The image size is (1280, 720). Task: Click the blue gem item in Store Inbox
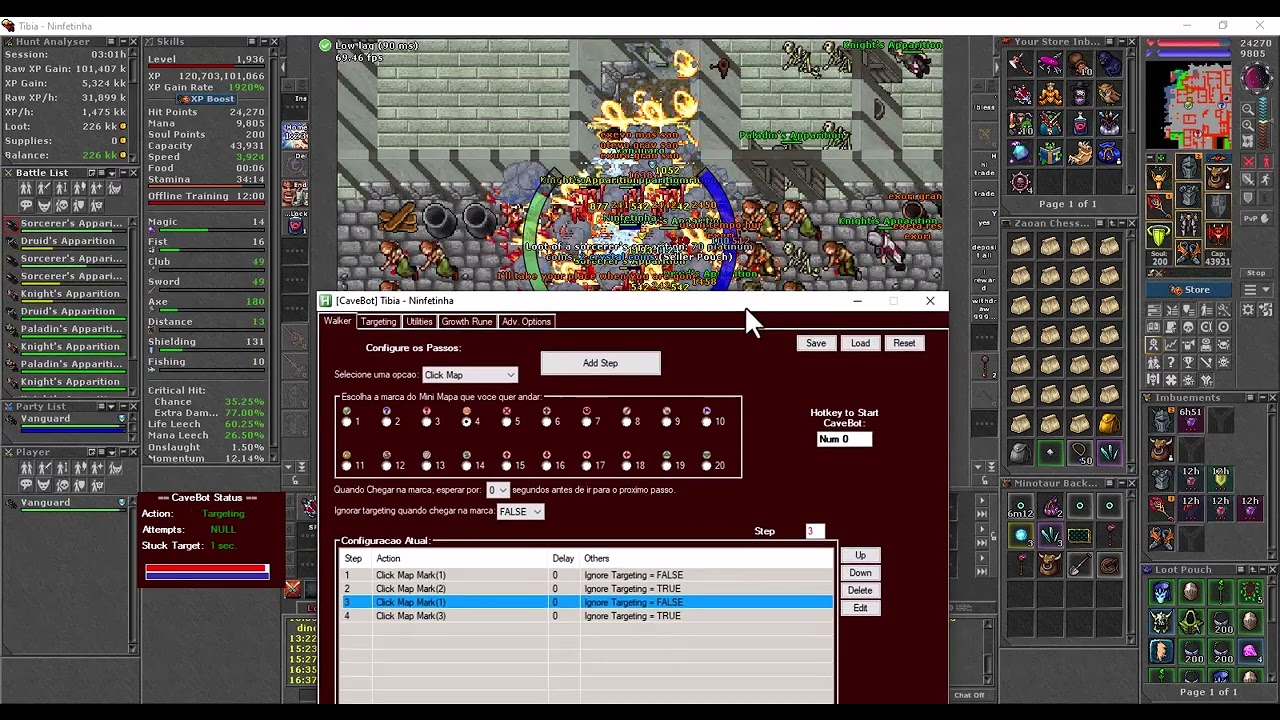click(x=1020, y=152)
